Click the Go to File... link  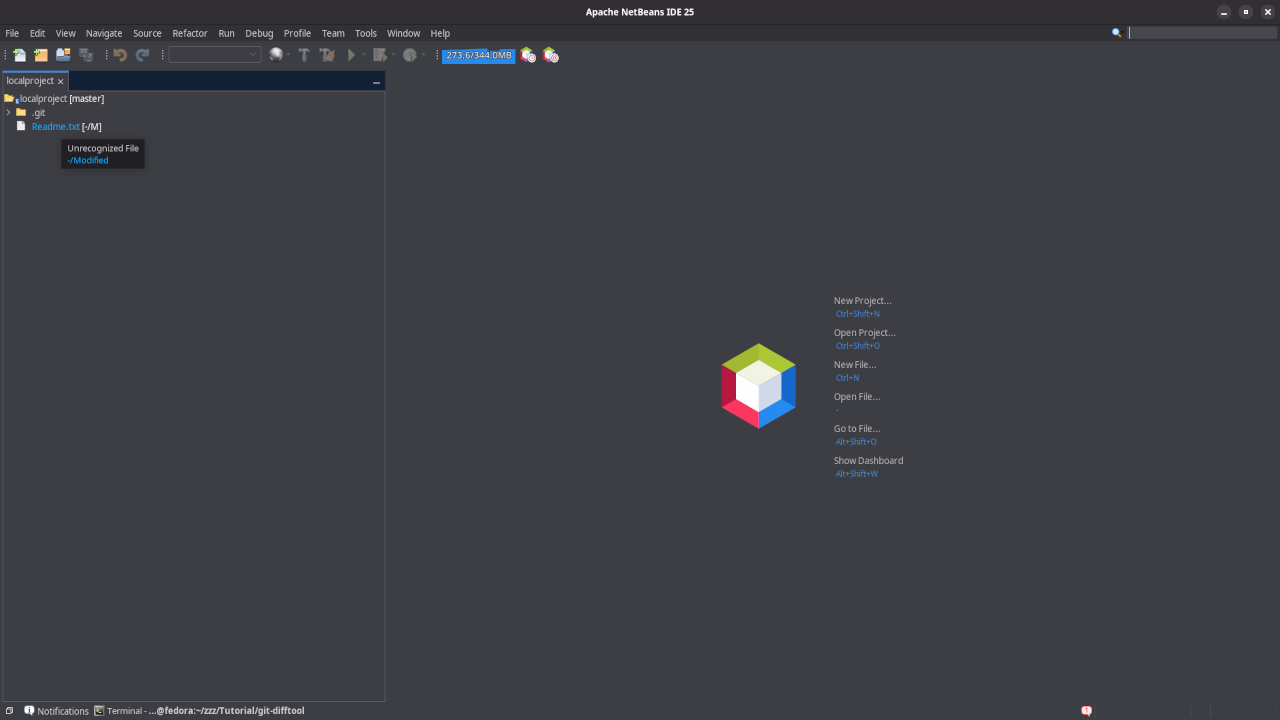point(856,428)
